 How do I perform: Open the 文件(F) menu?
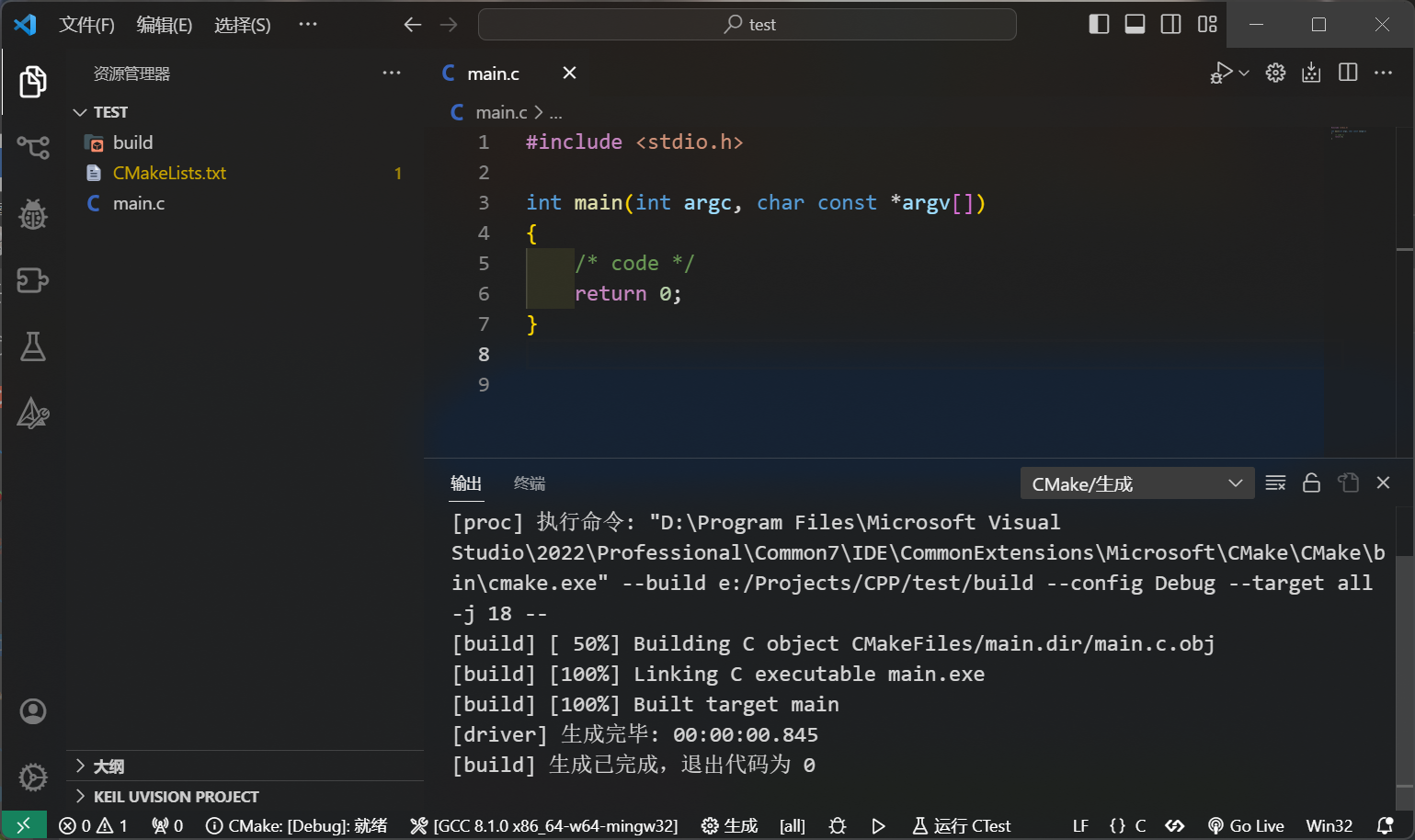tap(86, 25)
